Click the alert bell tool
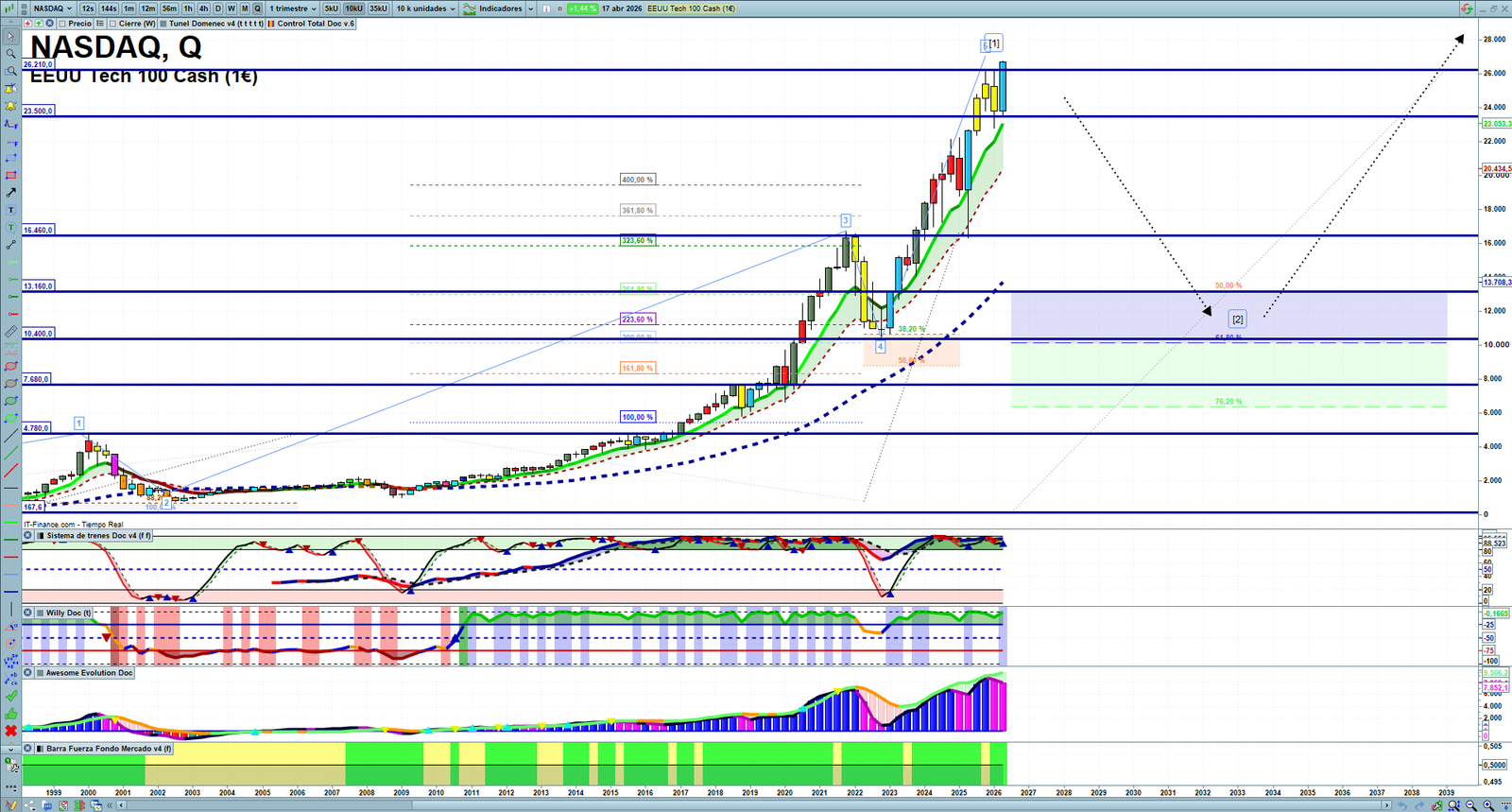This screenshot has height=812, width=1512. coord(10,106)
